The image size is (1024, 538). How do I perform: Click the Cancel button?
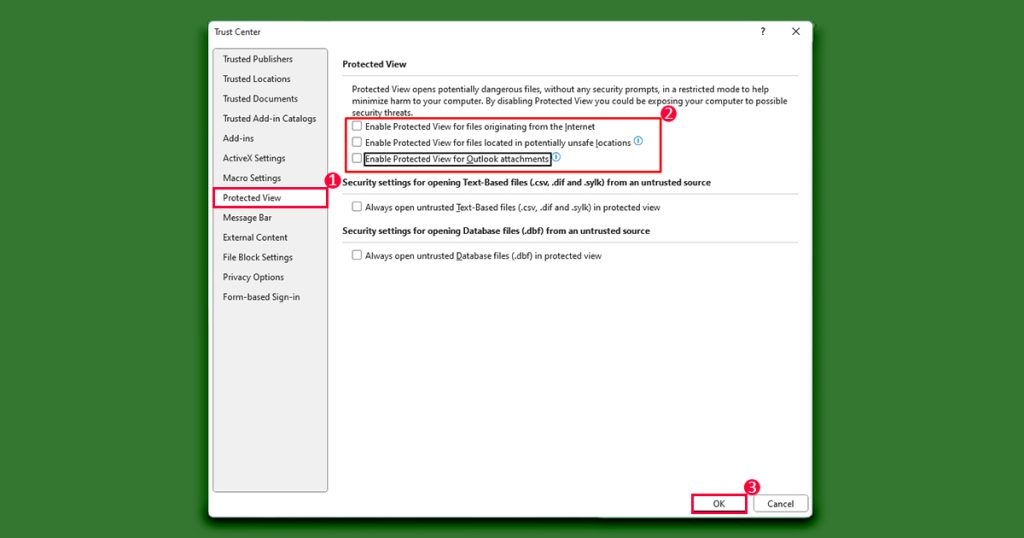tap(780, 504)
